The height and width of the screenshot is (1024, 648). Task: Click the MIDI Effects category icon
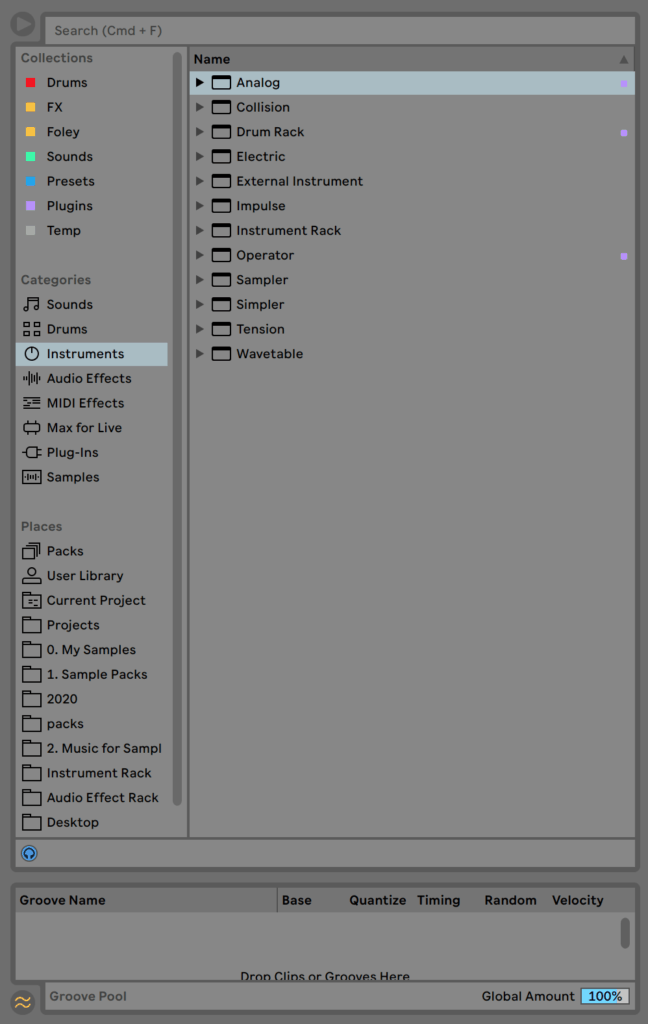point(31,403)
